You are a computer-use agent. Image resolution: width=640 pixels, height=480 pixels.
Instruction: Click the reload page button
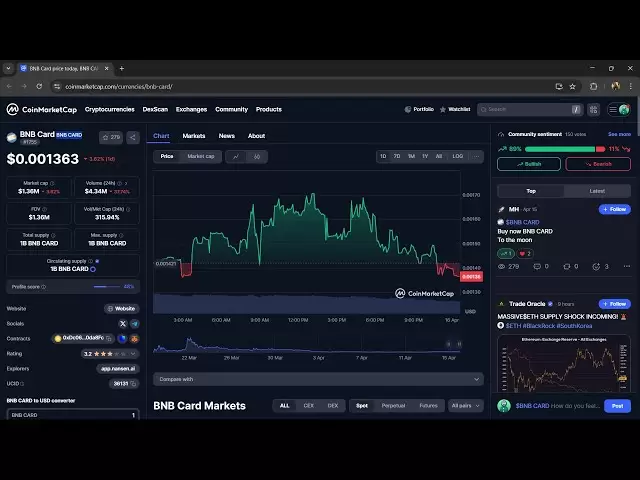[39, 87]
